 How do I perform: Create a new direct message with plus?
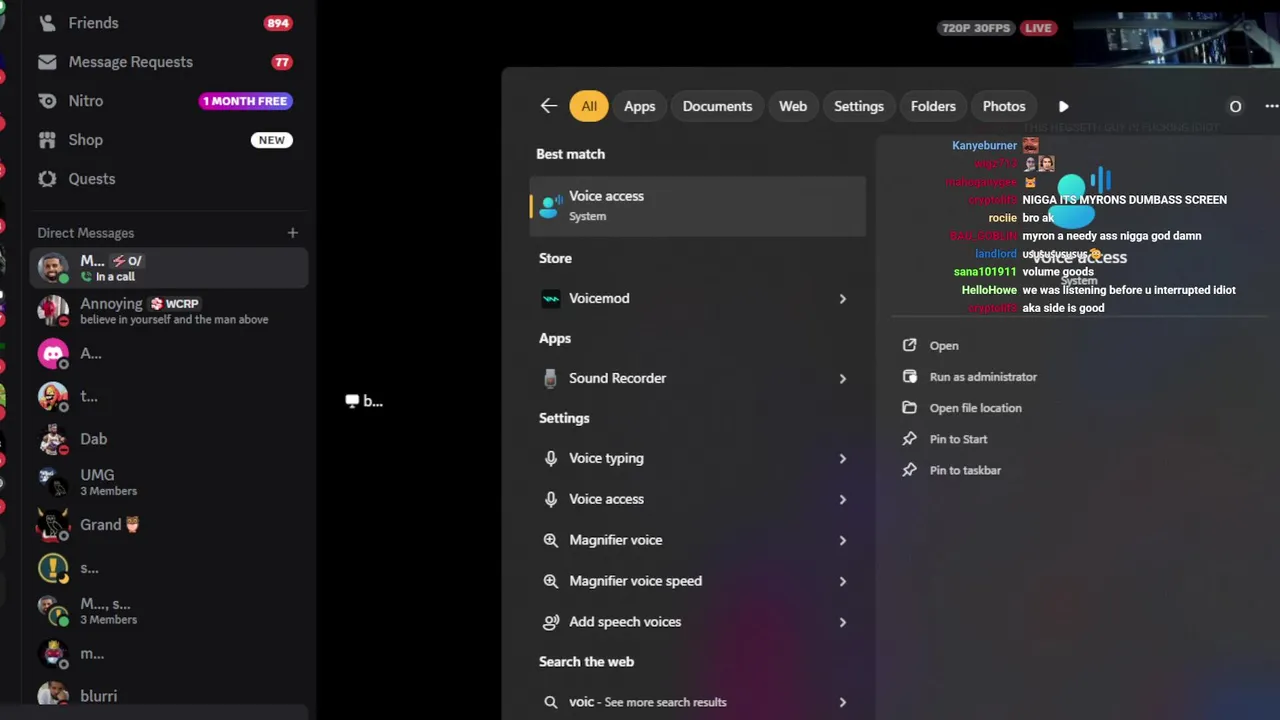point(292,233)
